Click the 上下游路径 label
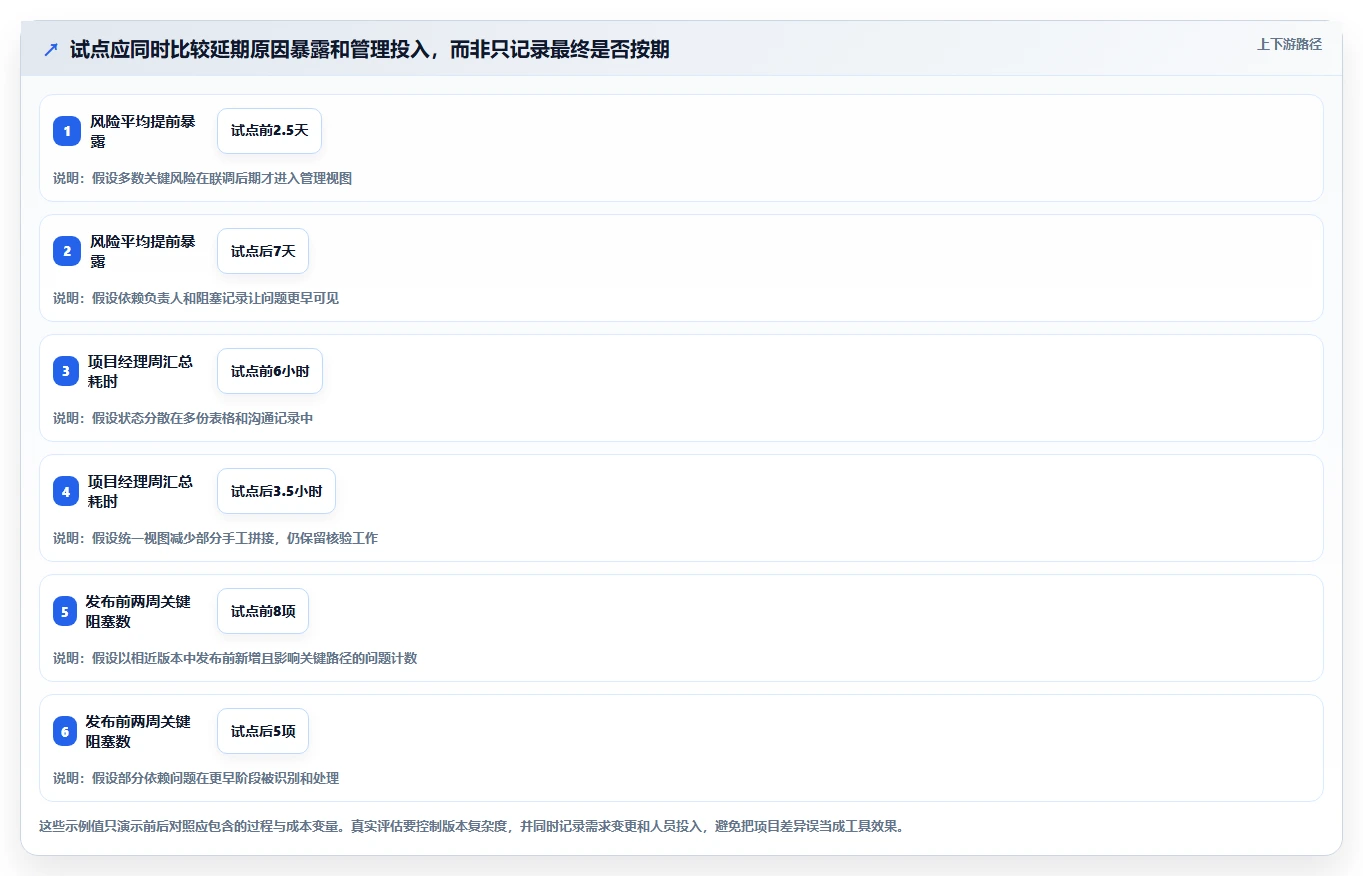 pos(1289,44)
